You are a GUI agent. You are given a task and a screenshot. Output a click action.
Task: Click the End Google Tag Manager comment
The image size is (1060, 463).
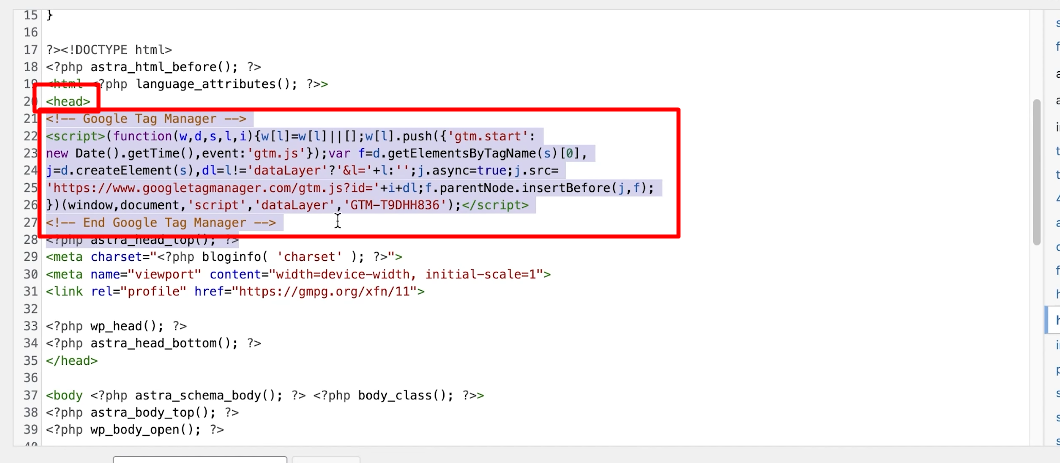point(160,222)
